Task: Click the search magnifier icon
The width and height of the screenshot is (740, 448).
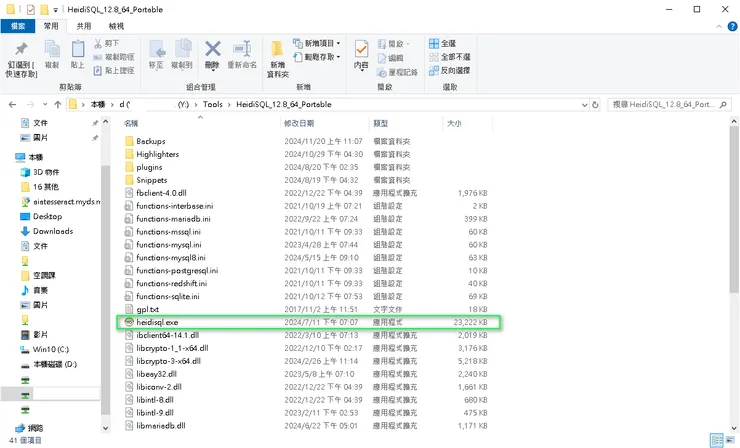Action: point(723,105)
